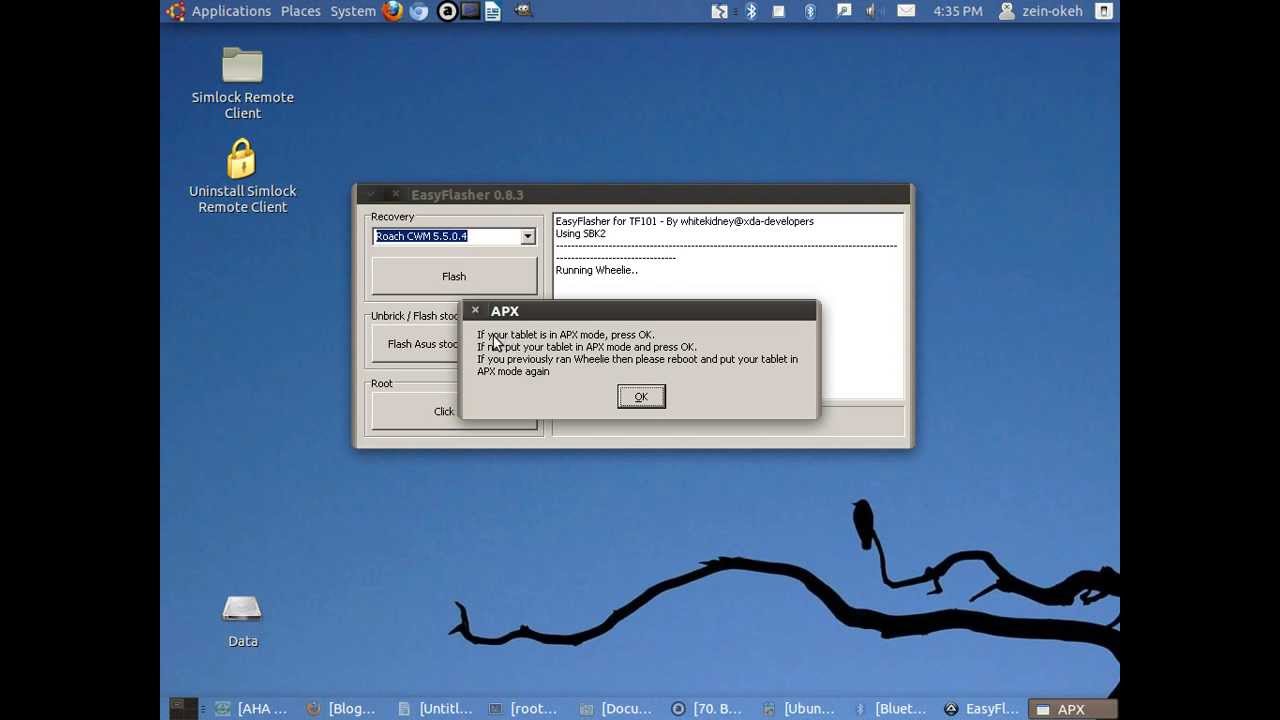Click 'Running Wheelie..' log line
Viewport: 1280px width, 720px height.
596,270
